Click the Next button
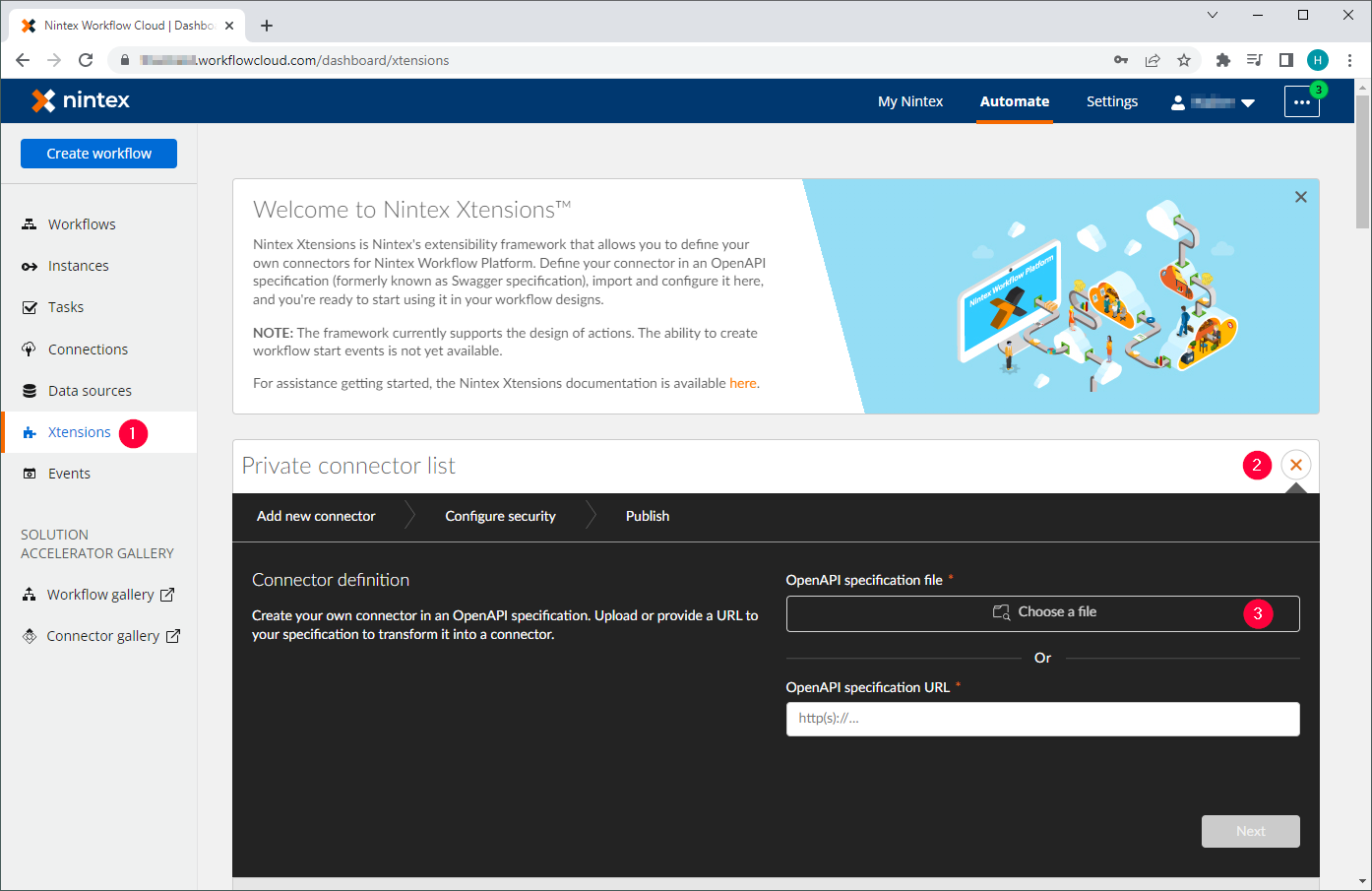The height and width of the screenshot is (891, 1372). [x=1251, y=831]
